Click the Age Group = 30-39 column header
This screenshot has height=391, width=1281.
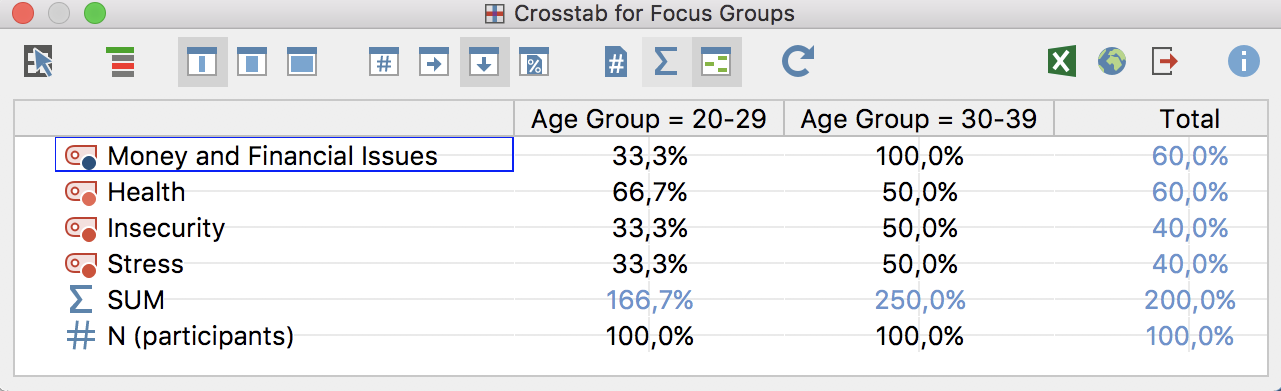[x=919, y=119]
